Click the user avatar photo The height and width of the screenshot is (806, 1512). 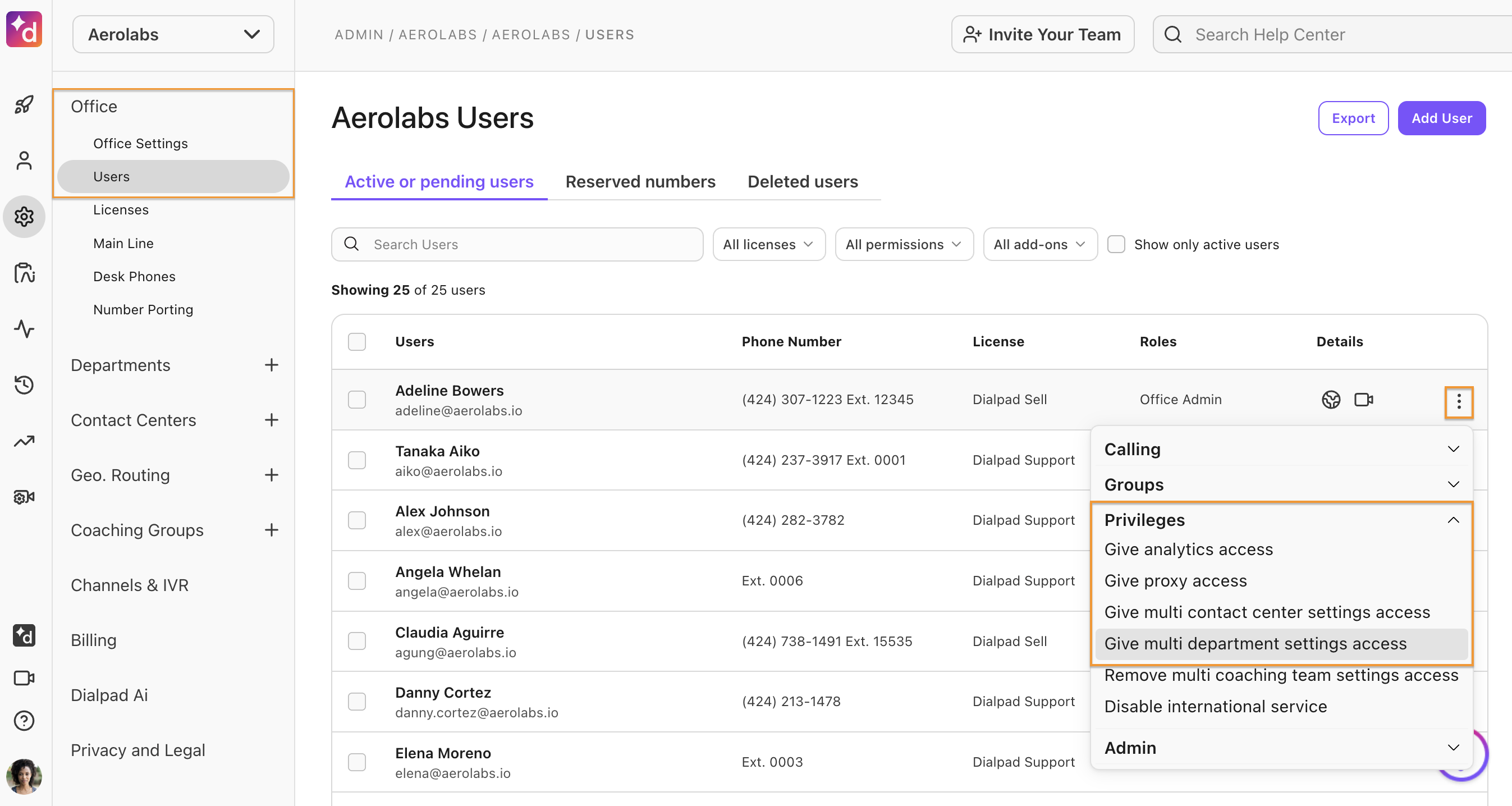(24, 776)
